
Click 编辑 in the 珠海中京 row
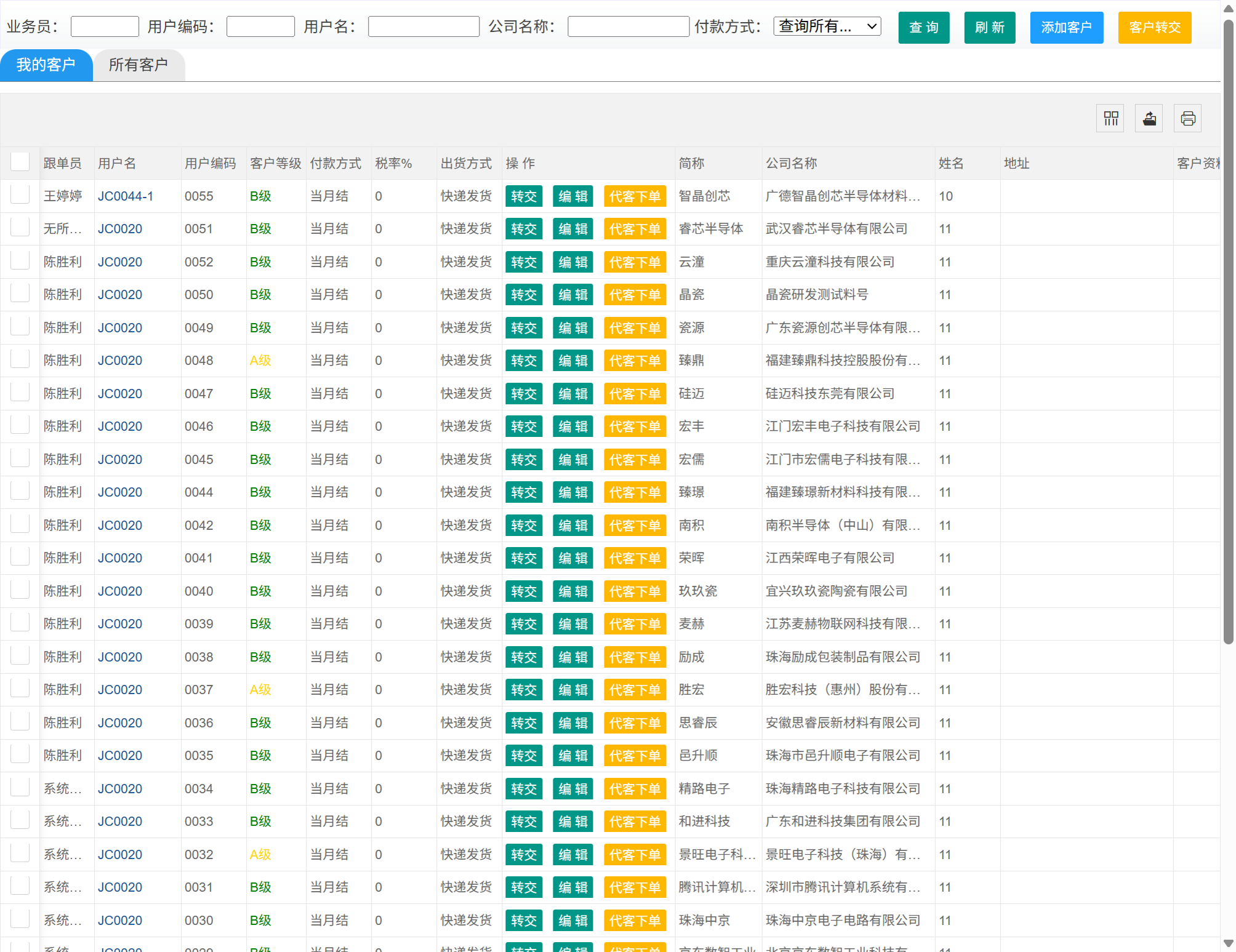point(572,921)
